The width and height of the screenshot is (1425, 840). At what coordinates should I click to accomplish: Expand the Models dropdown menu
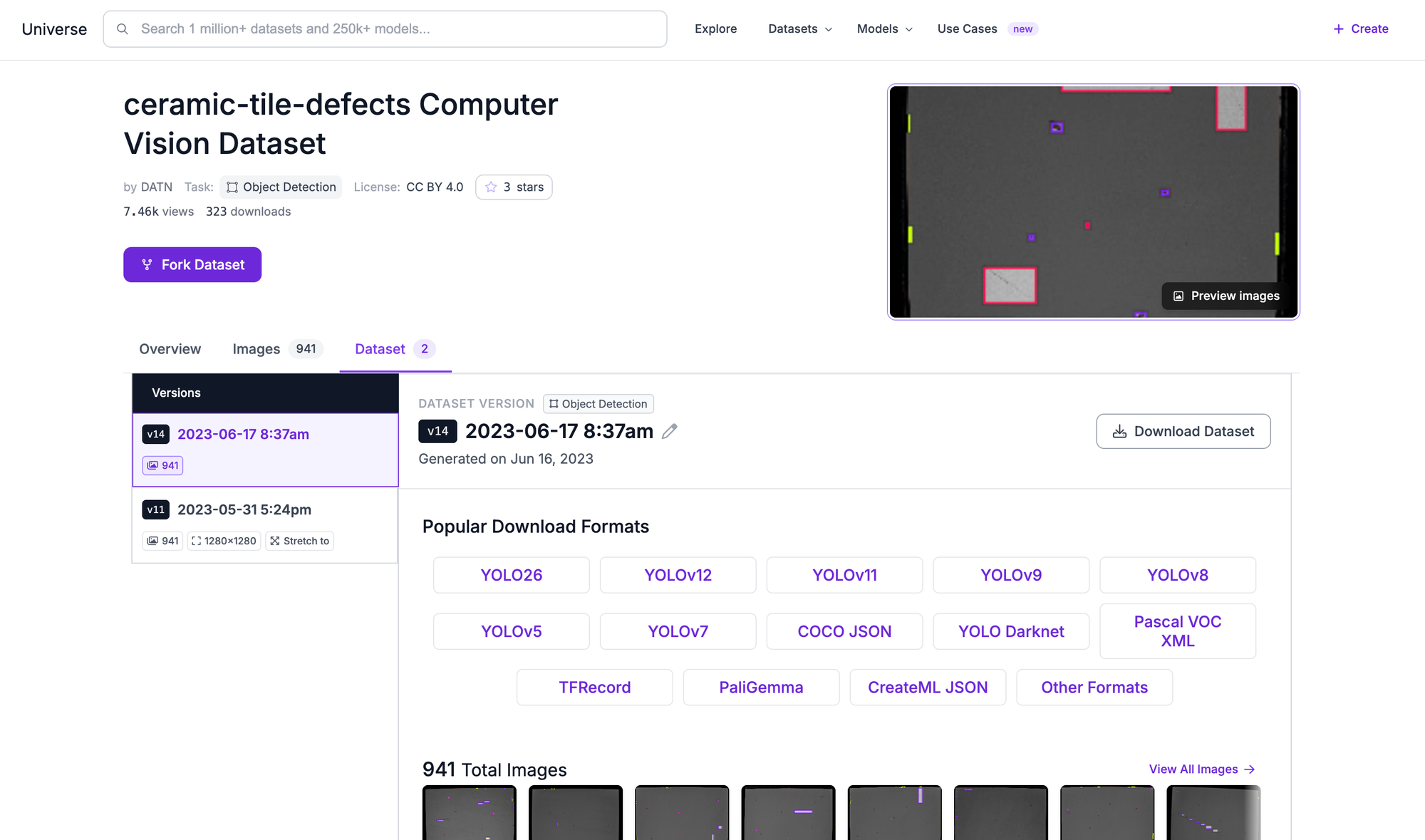884,29
